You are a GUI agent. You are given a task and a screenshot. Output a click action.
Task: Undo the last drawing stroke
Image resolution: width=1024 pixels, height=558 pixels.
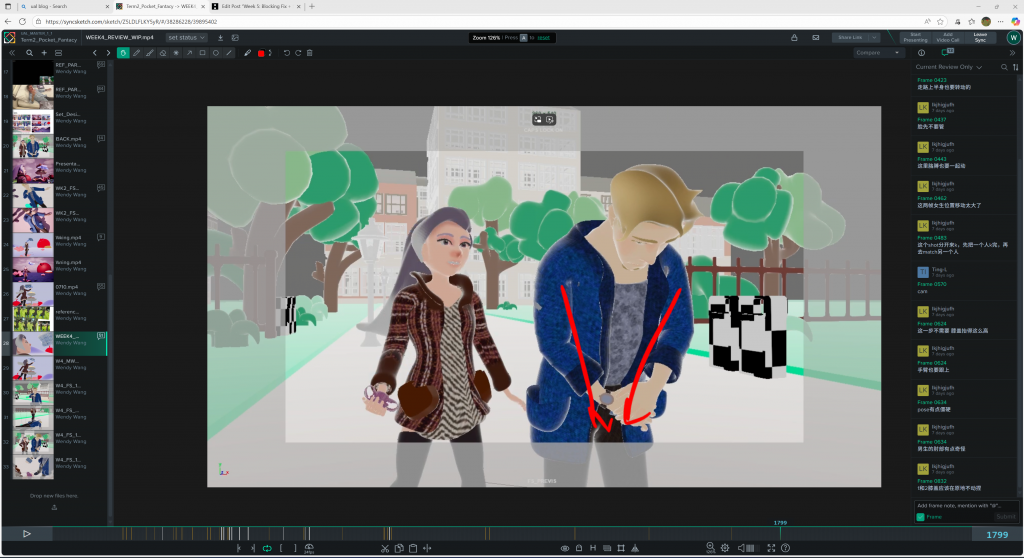286,53
